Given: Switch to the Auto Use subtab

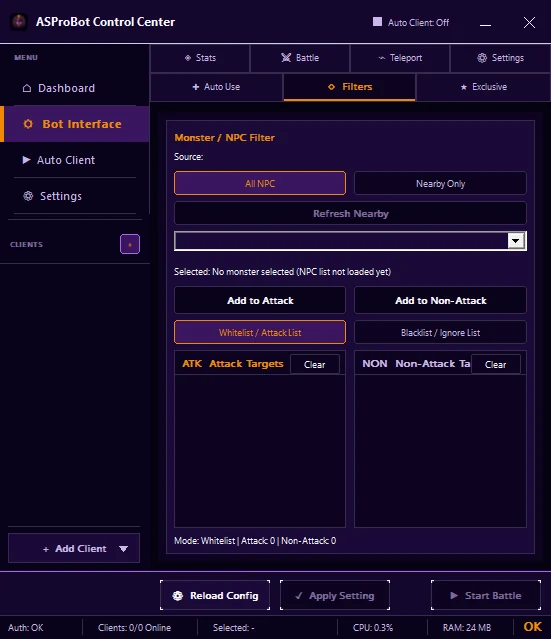Looking at the screenshot, I should click(216, 87).
